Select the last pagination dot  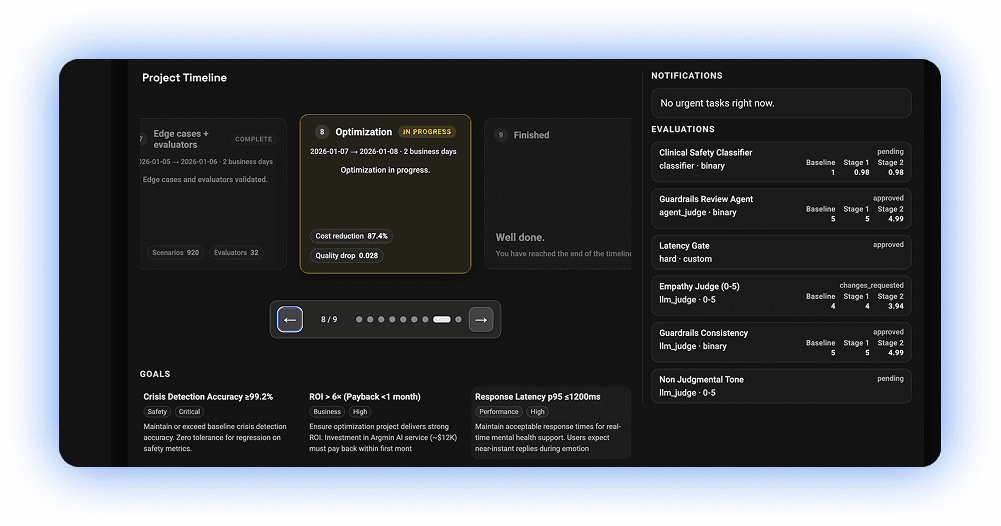pyautogui.click(x=458, y=319)
